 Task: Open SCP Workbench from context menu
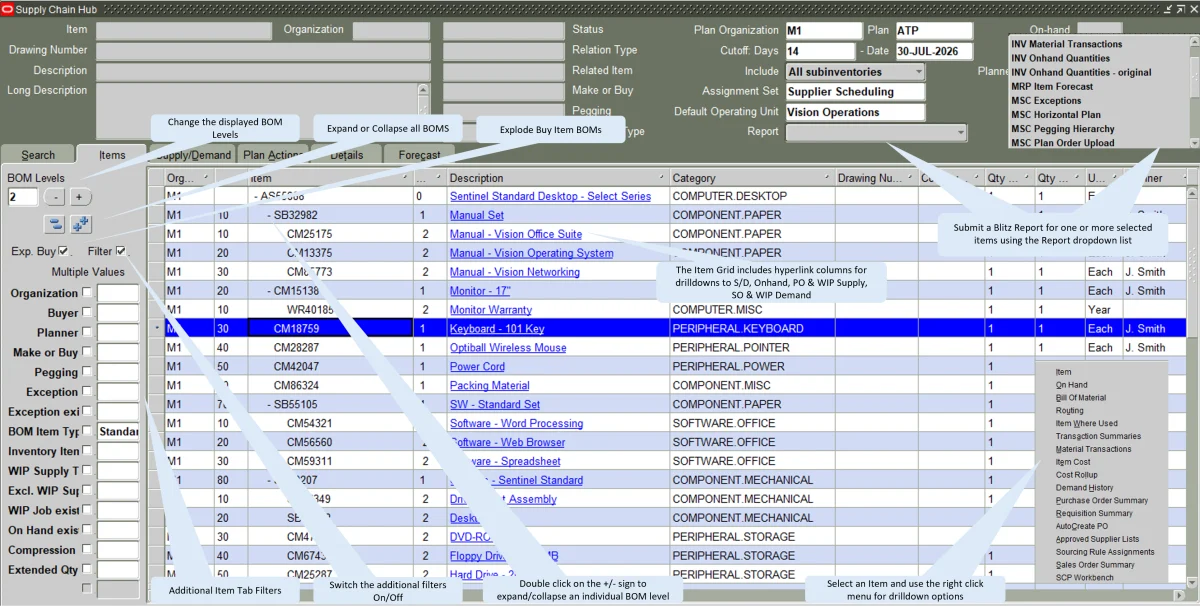[1084, 578]
